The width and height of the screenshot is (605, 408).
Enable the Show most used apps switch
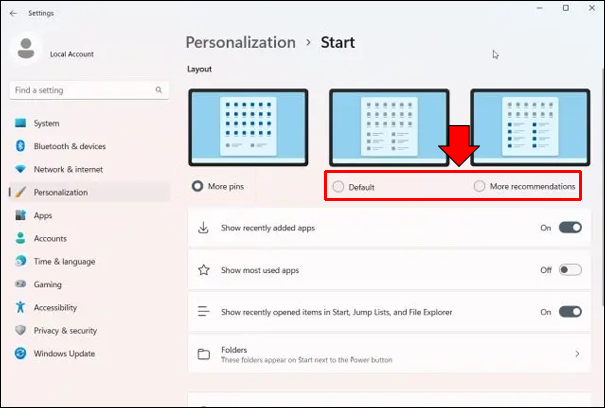[570, 270]
